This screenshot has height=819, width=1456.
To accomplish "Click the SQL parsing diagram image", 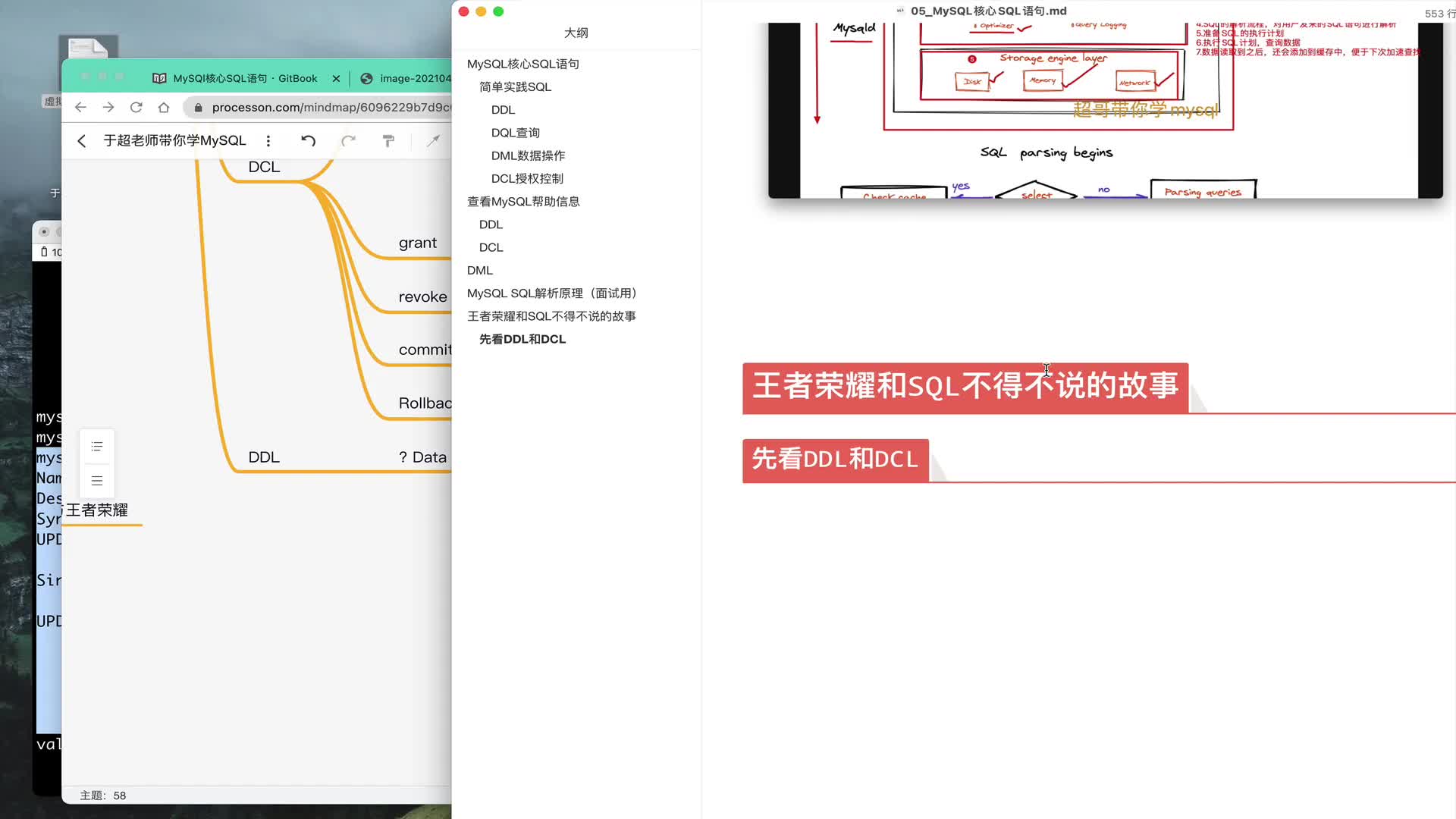I will point(1106,111).
